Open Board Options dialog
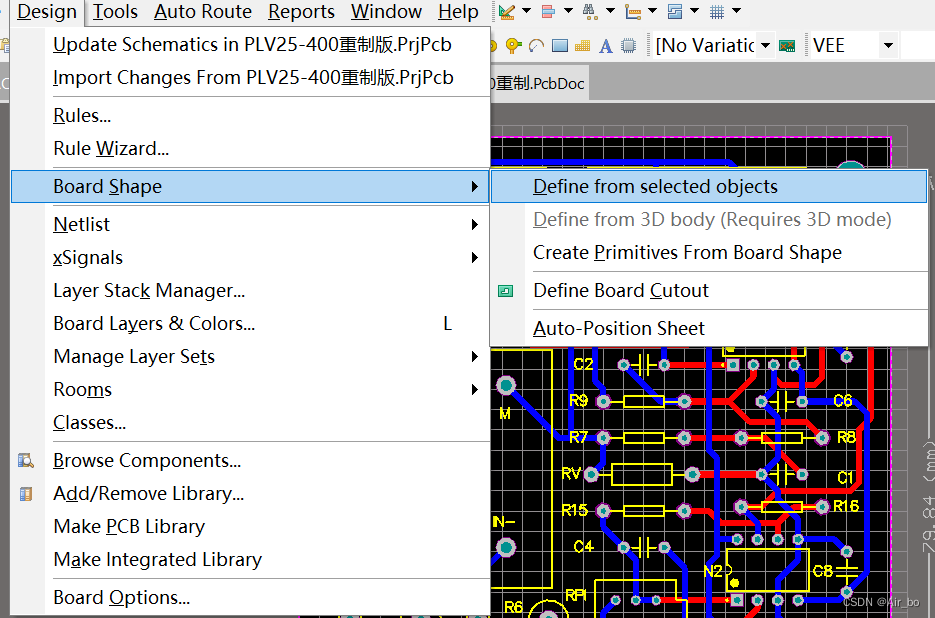This screenshot has width=935, height=618. click(x=121, y=597)
